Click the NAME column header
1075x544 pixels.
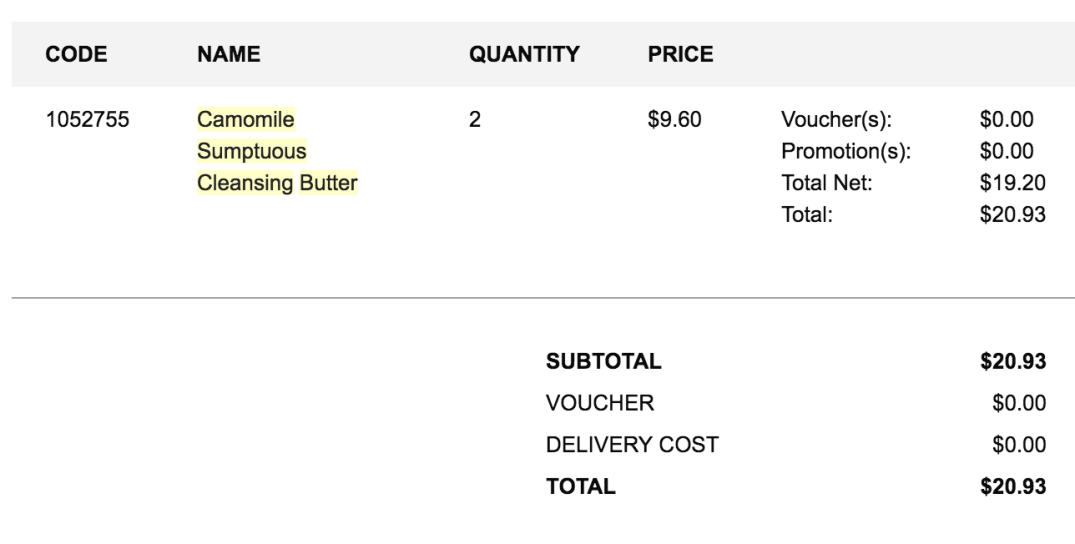(228, 55)
